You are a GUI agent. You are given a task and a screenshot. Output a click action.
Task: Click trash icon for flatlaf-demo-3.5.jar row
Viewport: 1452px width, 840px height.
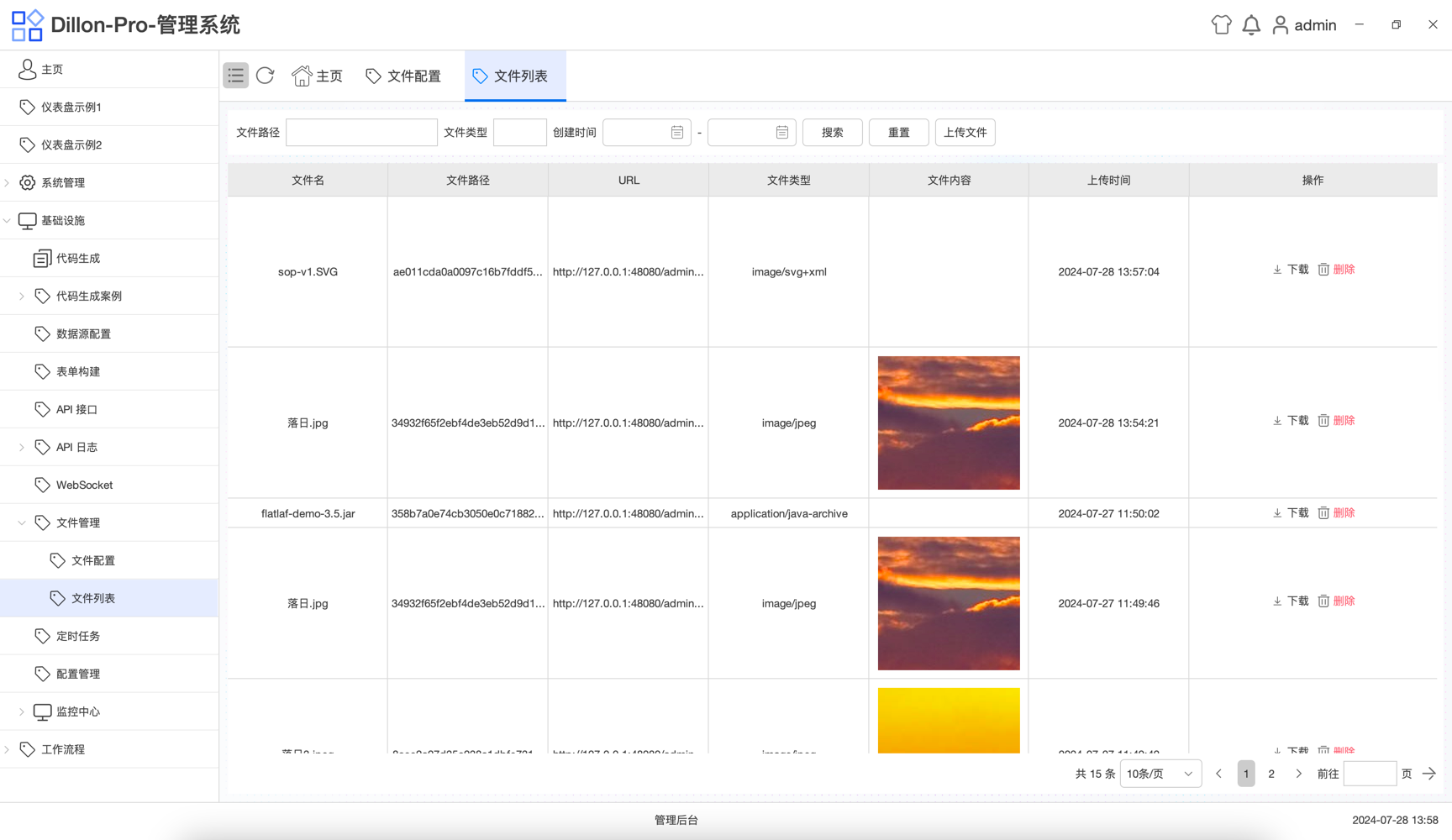pyautogui.click(x=1323, y=513)
